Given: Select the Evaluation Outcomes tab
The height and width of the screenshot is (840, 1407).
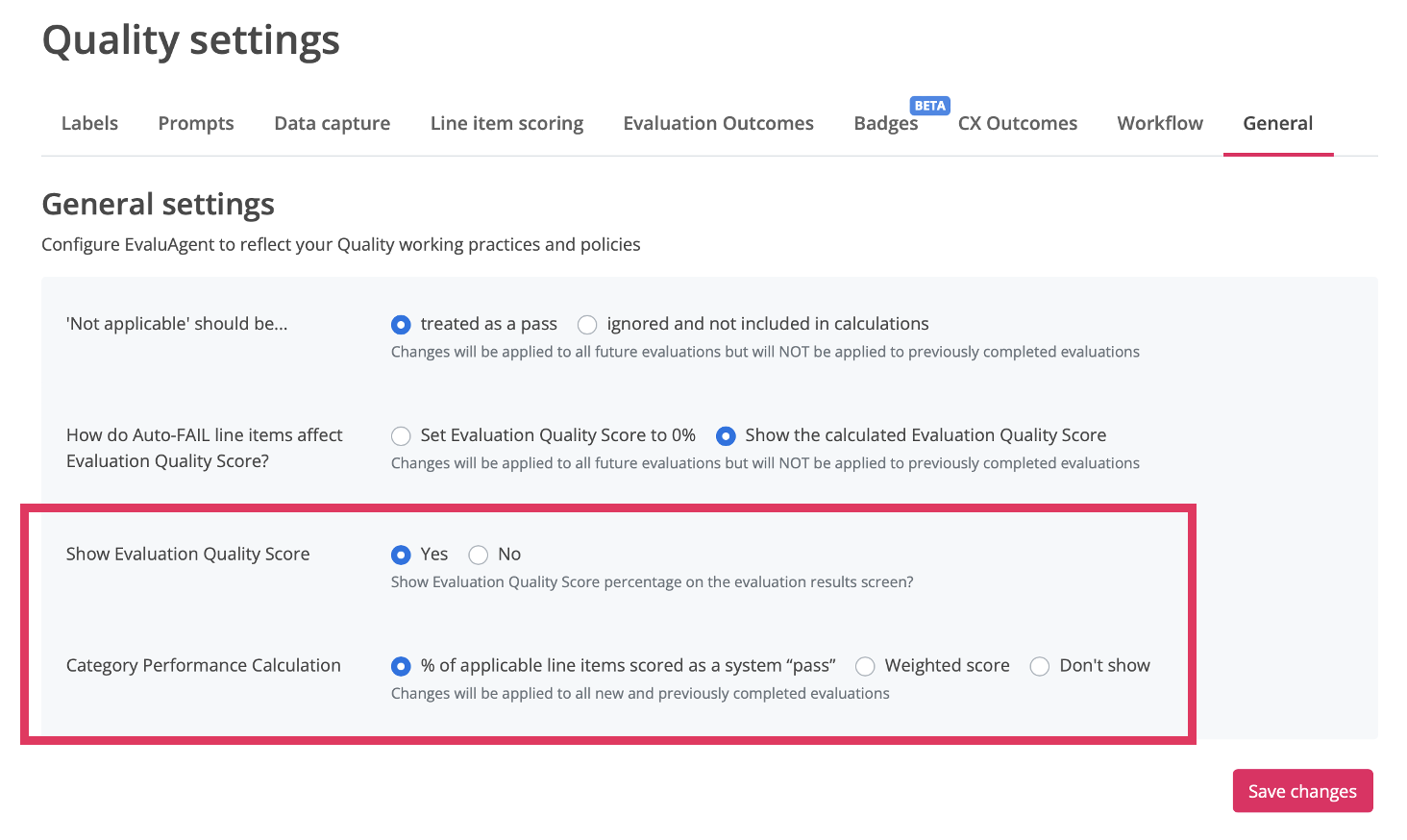Looking at the screenshot, I should click(718, 123).
